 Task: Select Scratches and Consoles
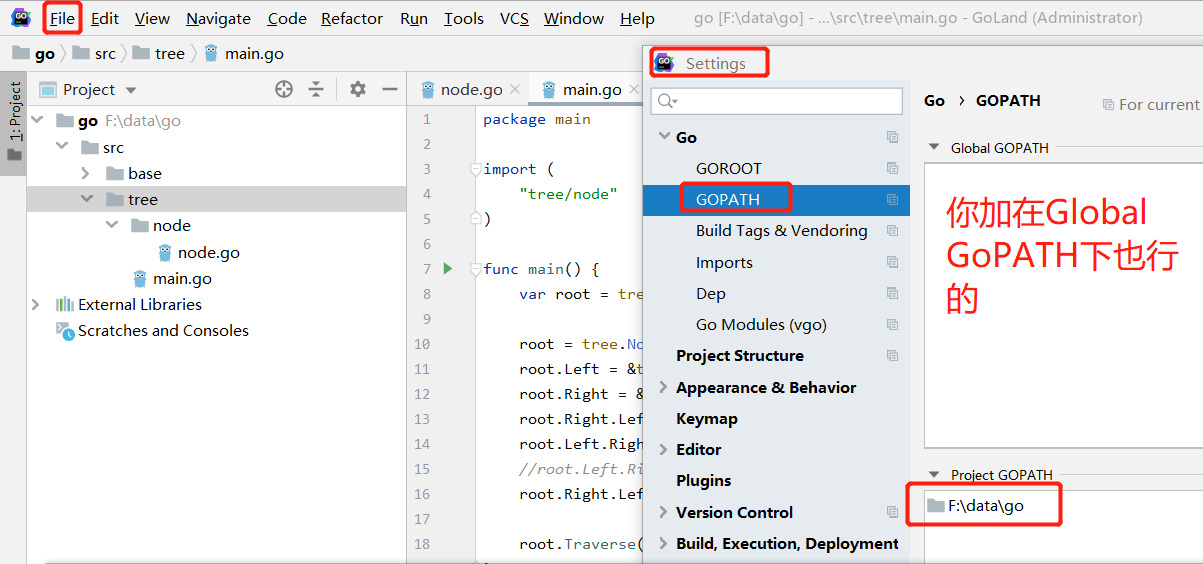[x=152, y=330]
